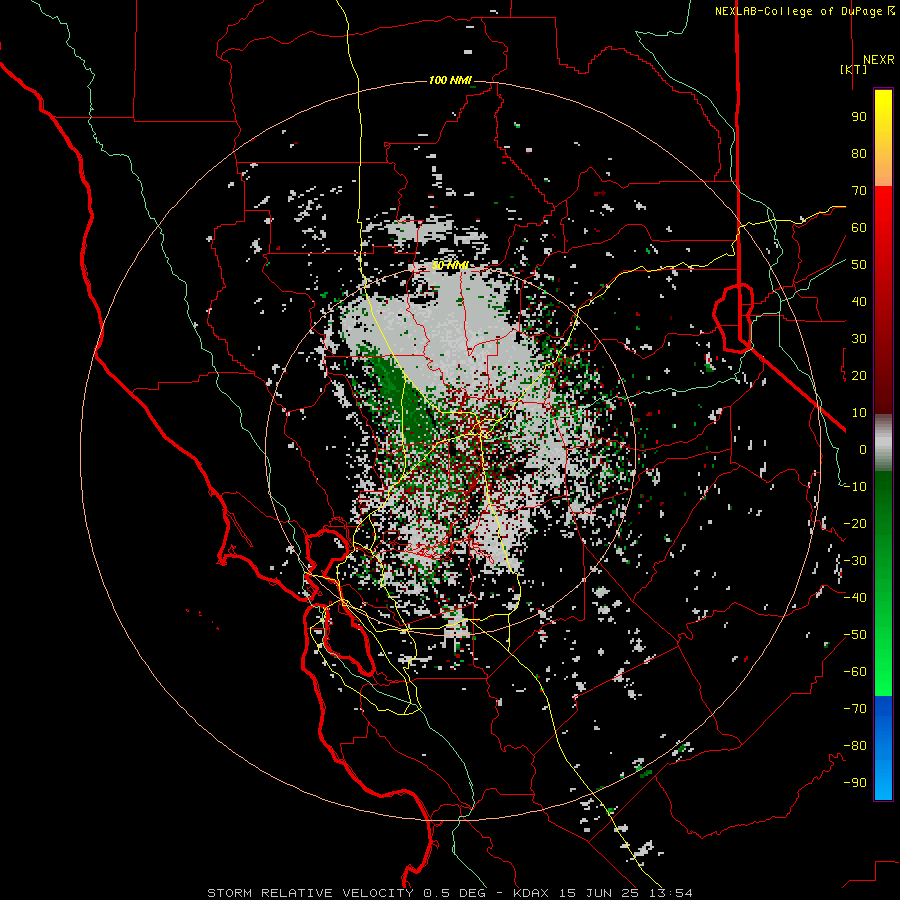
Task: Click the 30 value on velocity scale
Action: pos(859,339)
